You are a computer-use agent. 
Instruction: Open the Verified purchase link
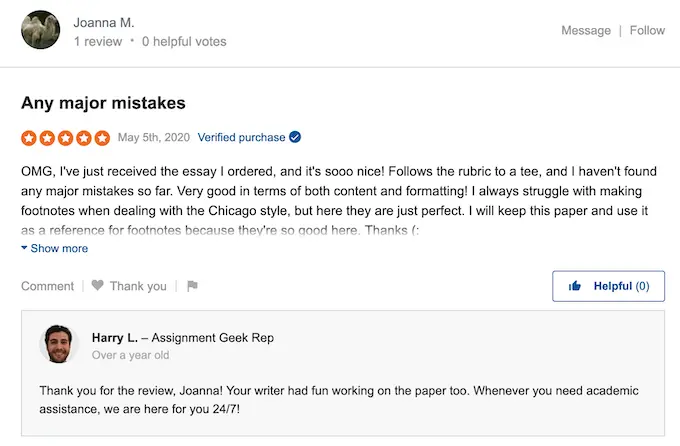(x=241, y=137)
